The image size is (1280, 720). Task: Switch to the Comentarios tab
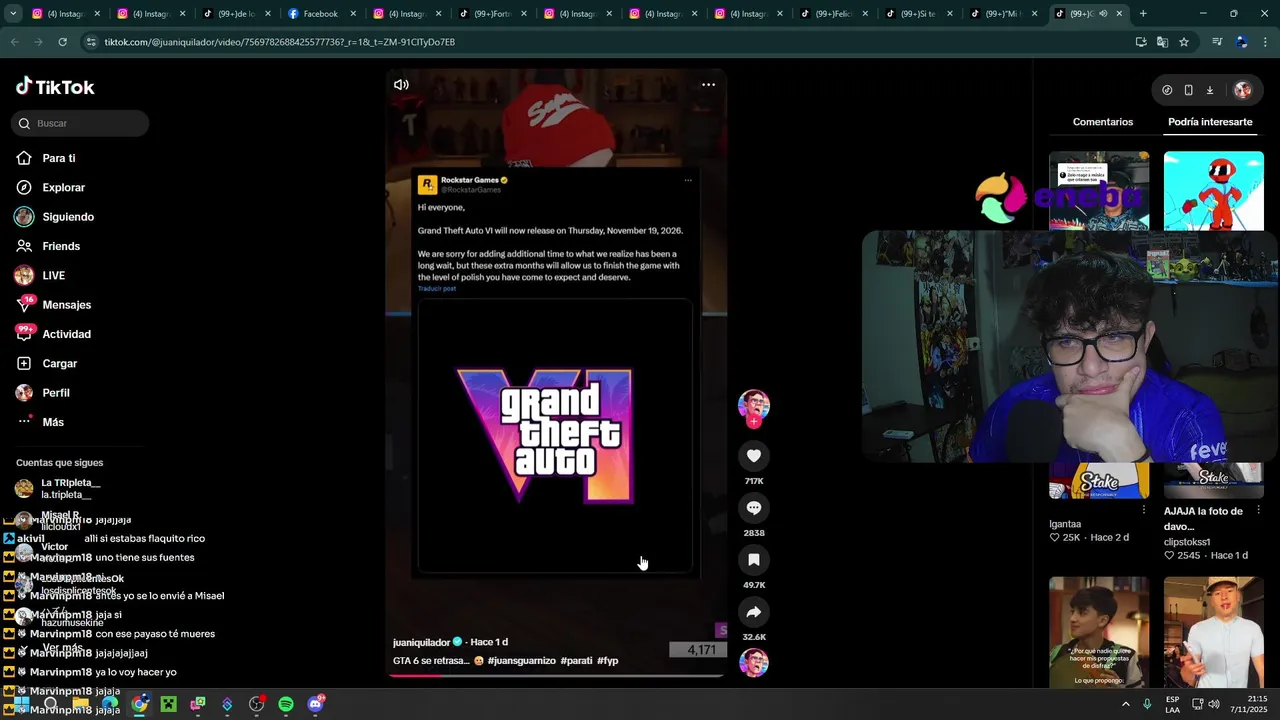tap(1103, 122)
